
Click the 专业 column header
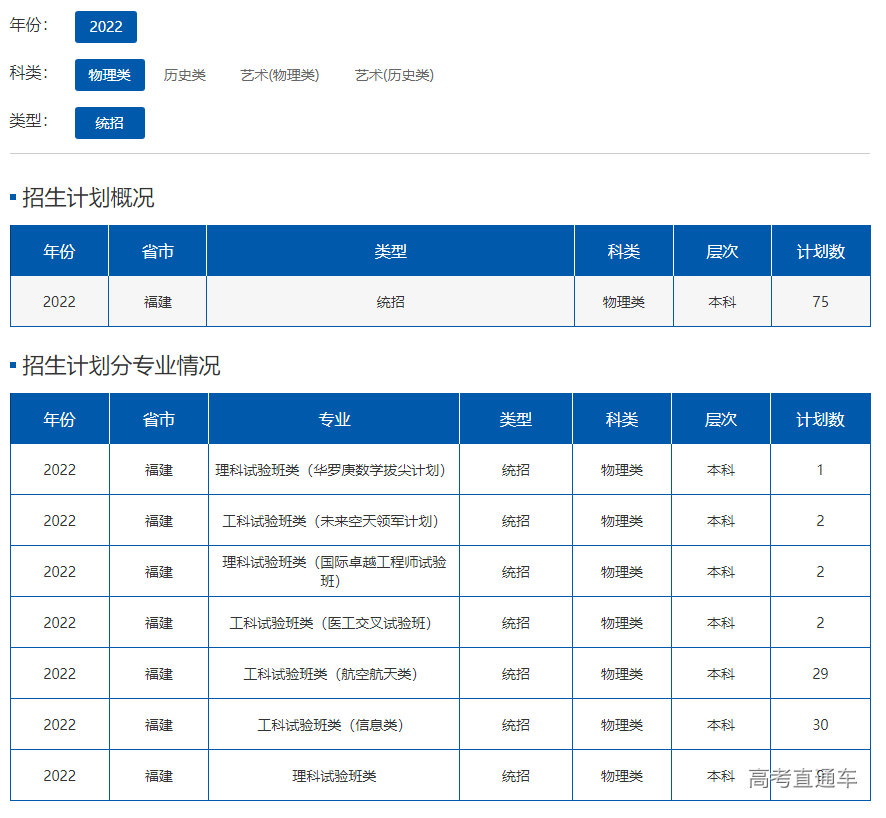pos(334,419)
